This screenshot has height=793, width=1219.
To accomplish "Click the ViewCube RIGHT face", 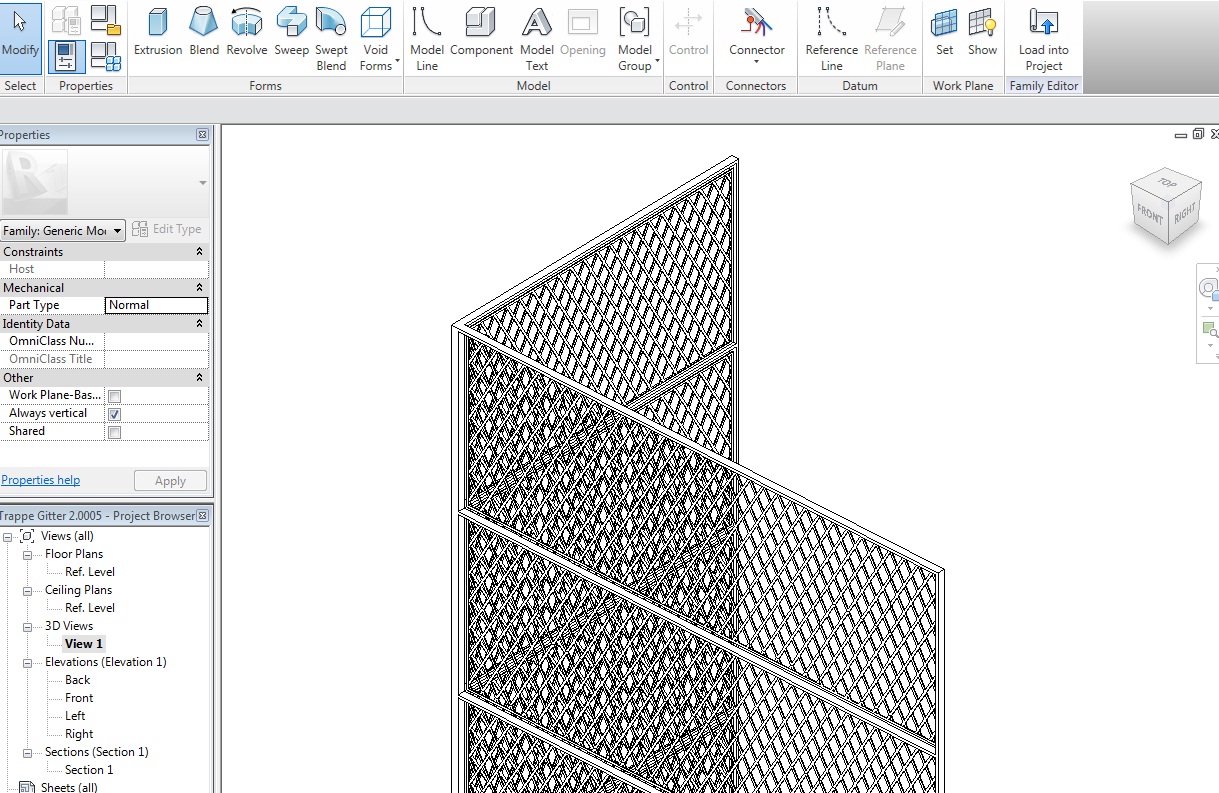I will [x=1184, y=213].
